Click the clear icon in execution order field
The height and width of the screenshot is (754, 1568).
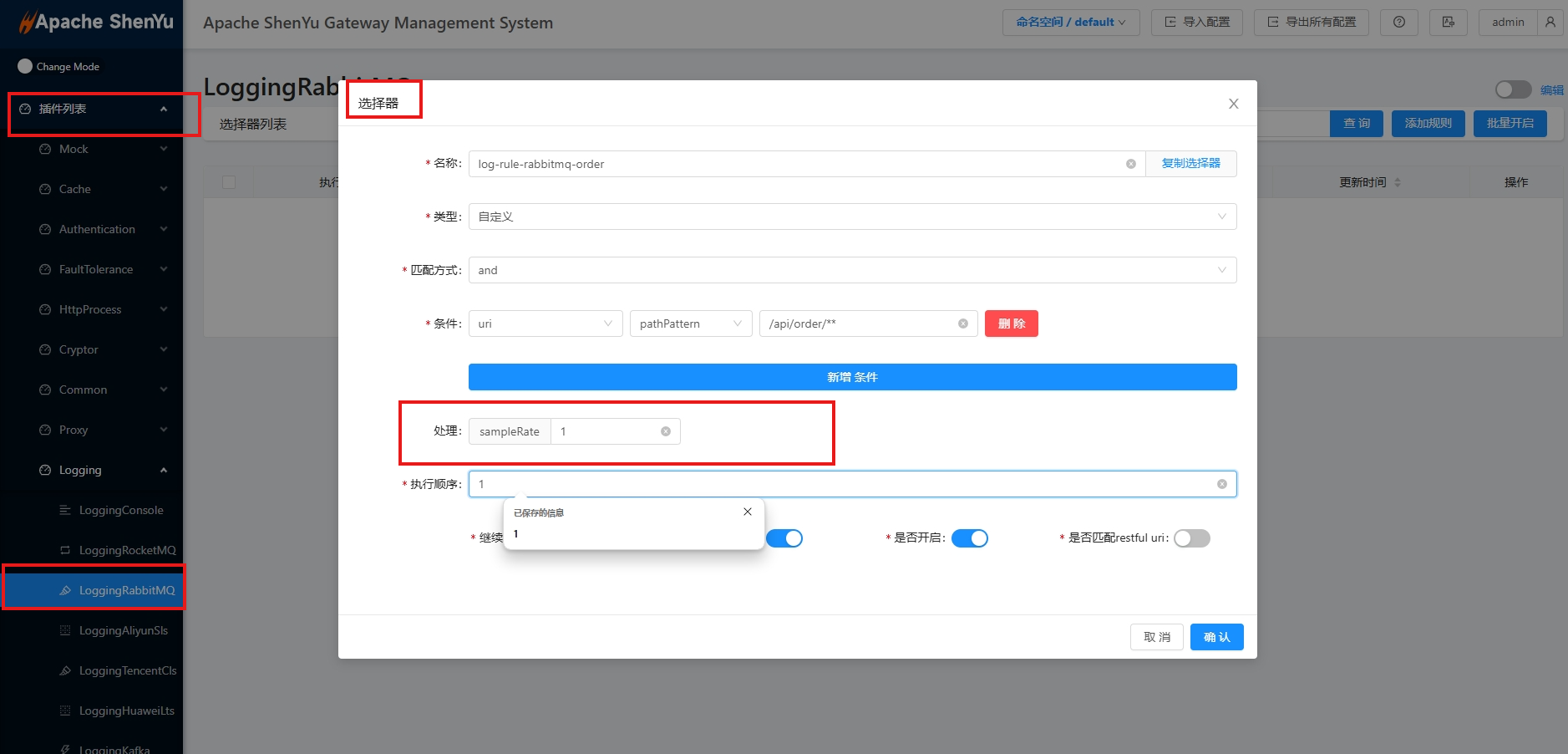(x=1221, y=484)
